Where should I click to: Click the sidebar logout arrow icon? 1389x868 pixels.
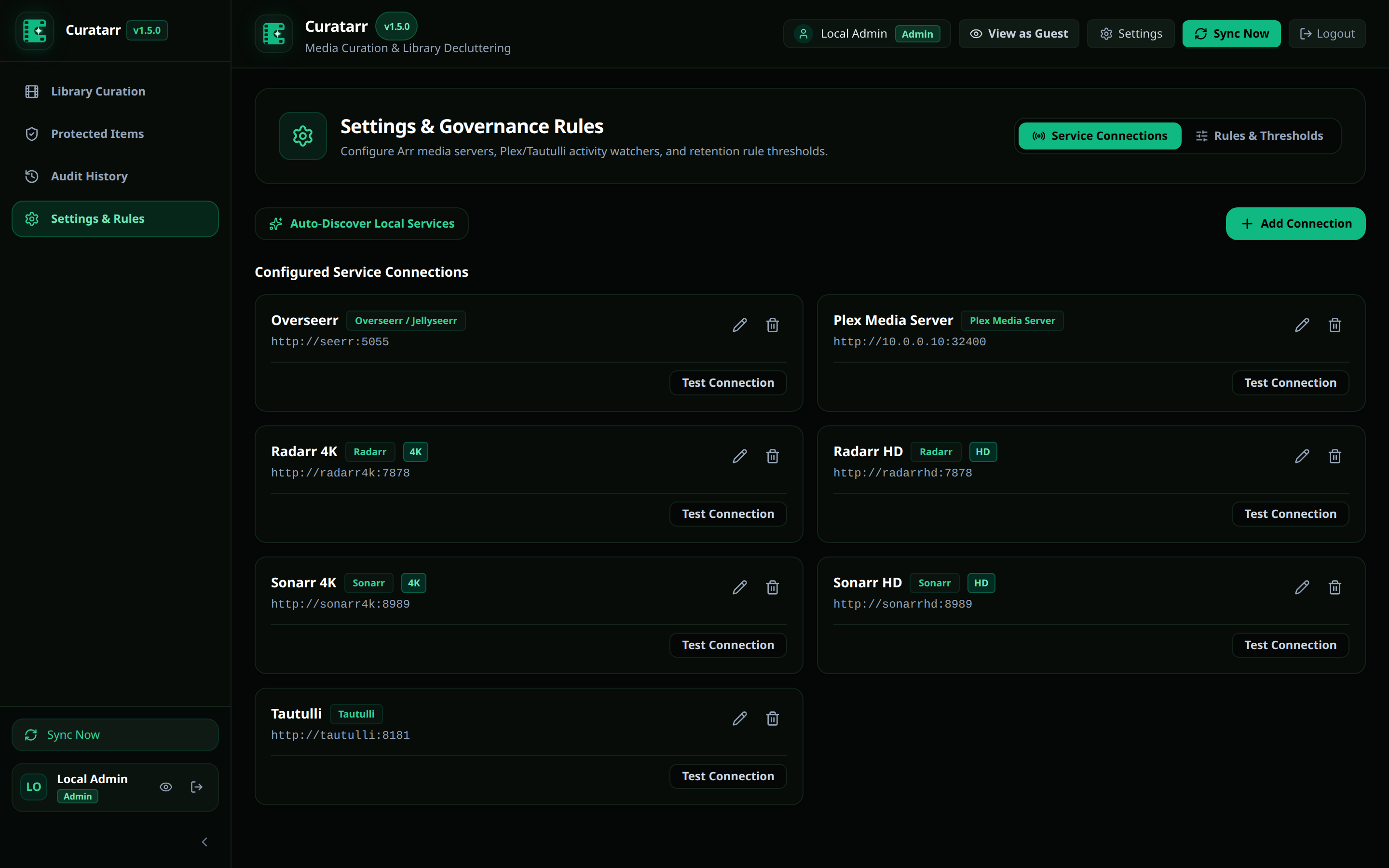196,787
